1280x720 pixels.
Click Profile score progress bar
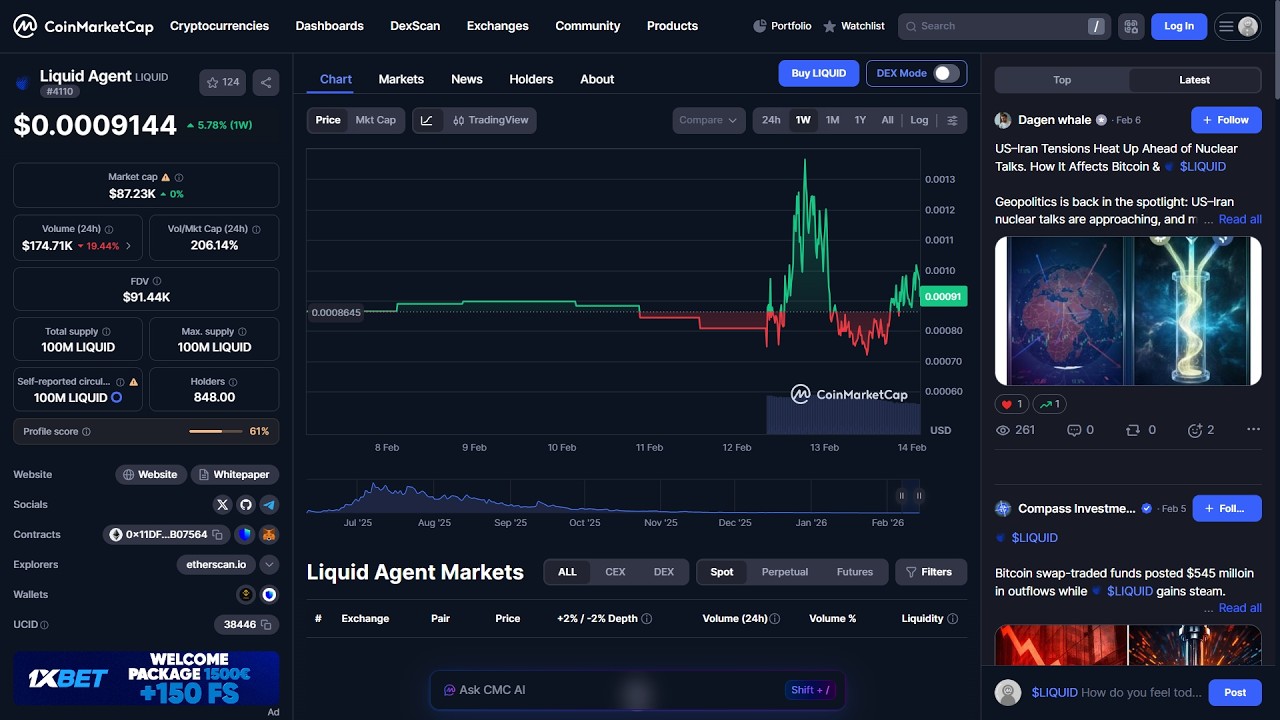[216, 432]
